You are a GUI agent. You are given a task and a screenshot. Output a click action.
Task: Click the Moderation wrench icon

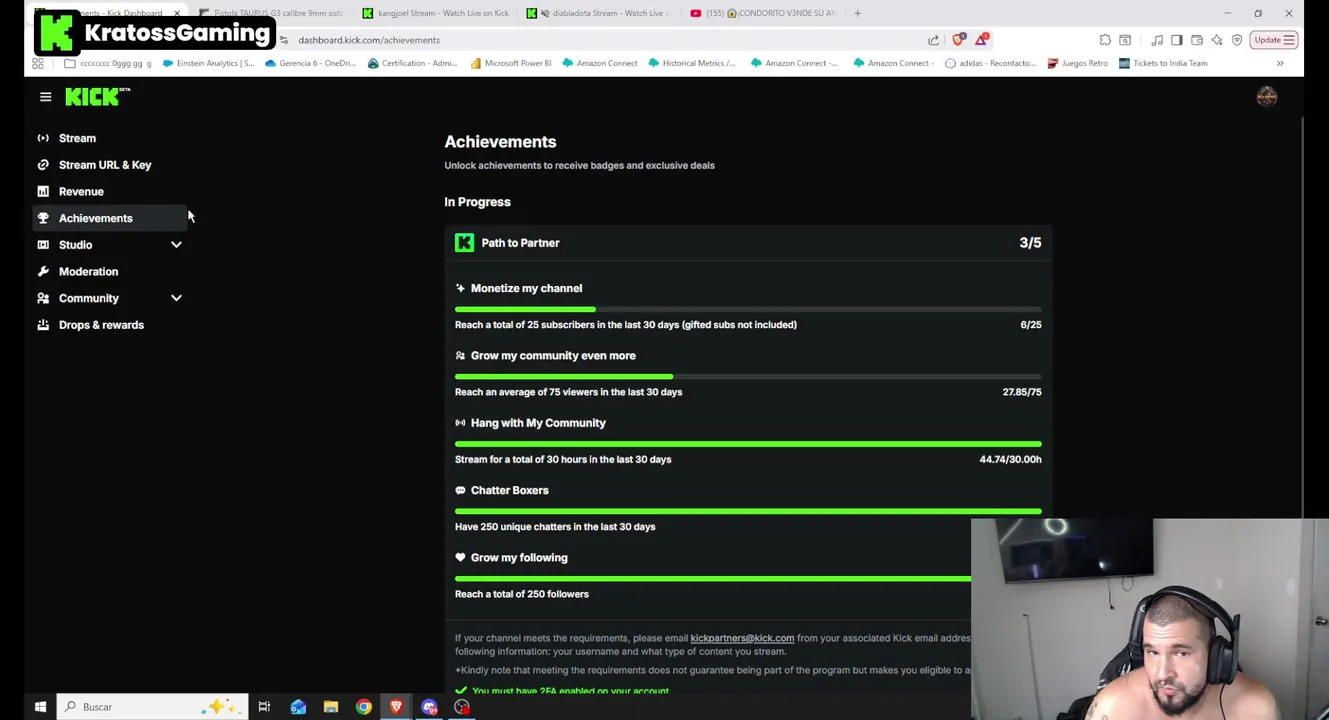coord(43,271)
